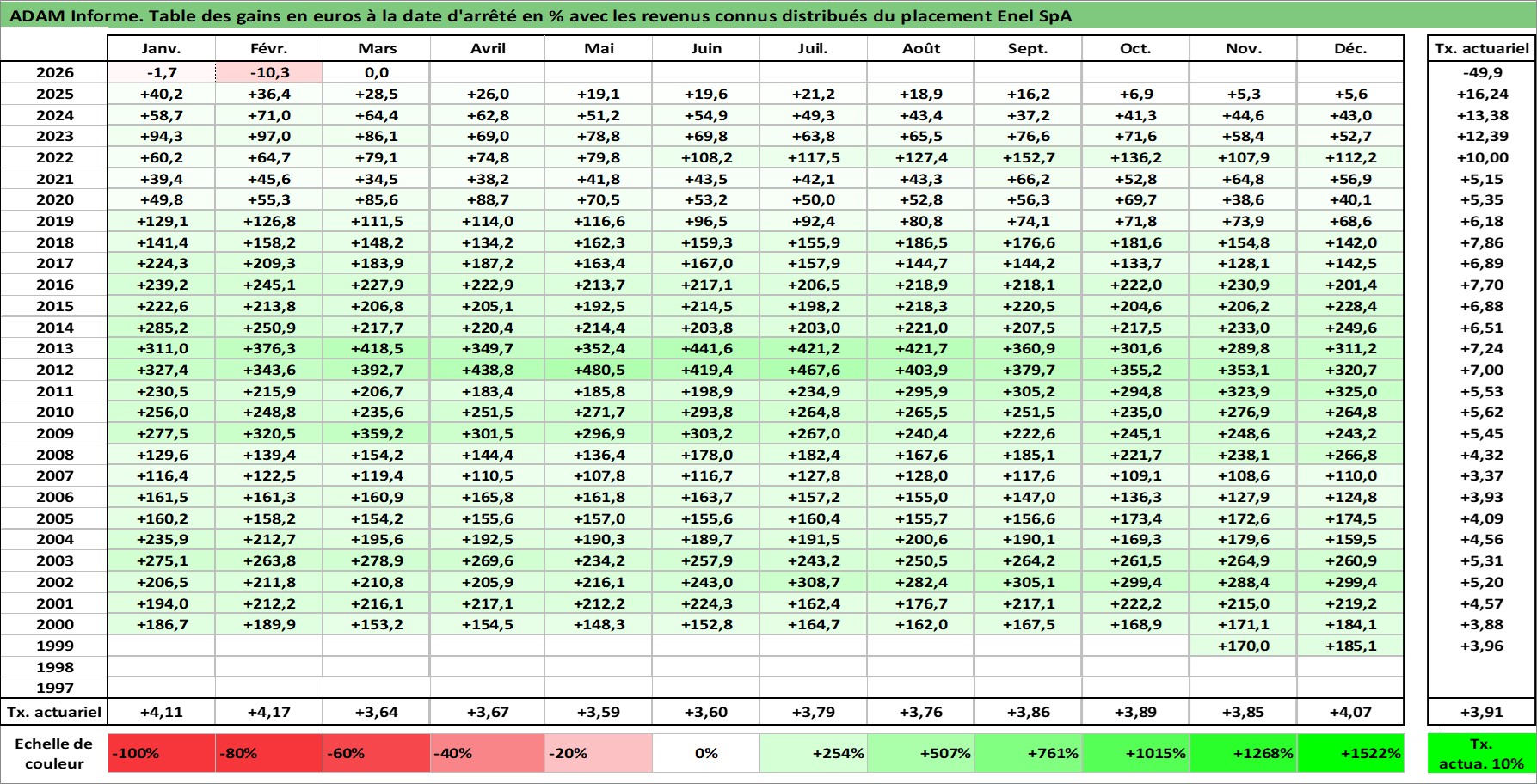Click the 2008 row label
The image size is (1537, 784).
click(x=54, y=455)
